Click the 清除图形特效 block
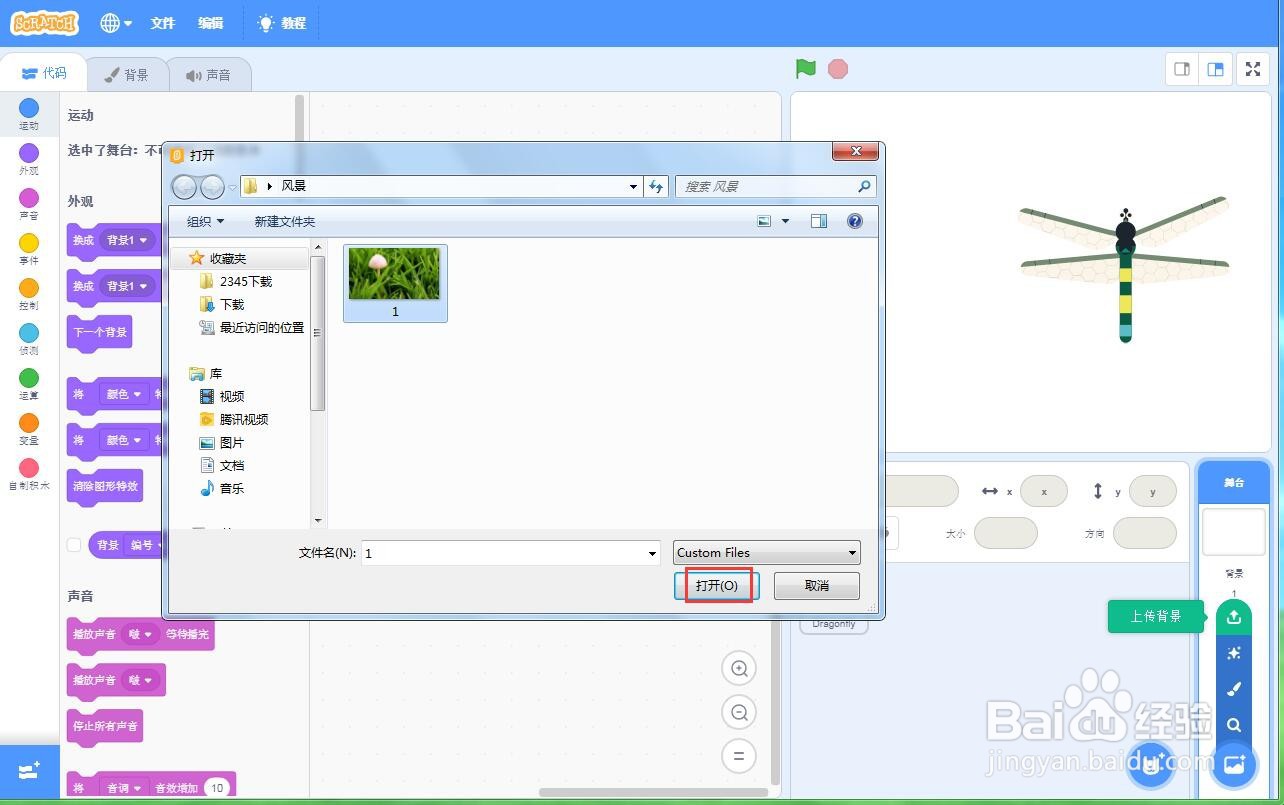Image resolution: width=1284 pixels, height=805 pixels. coord(104,486)
